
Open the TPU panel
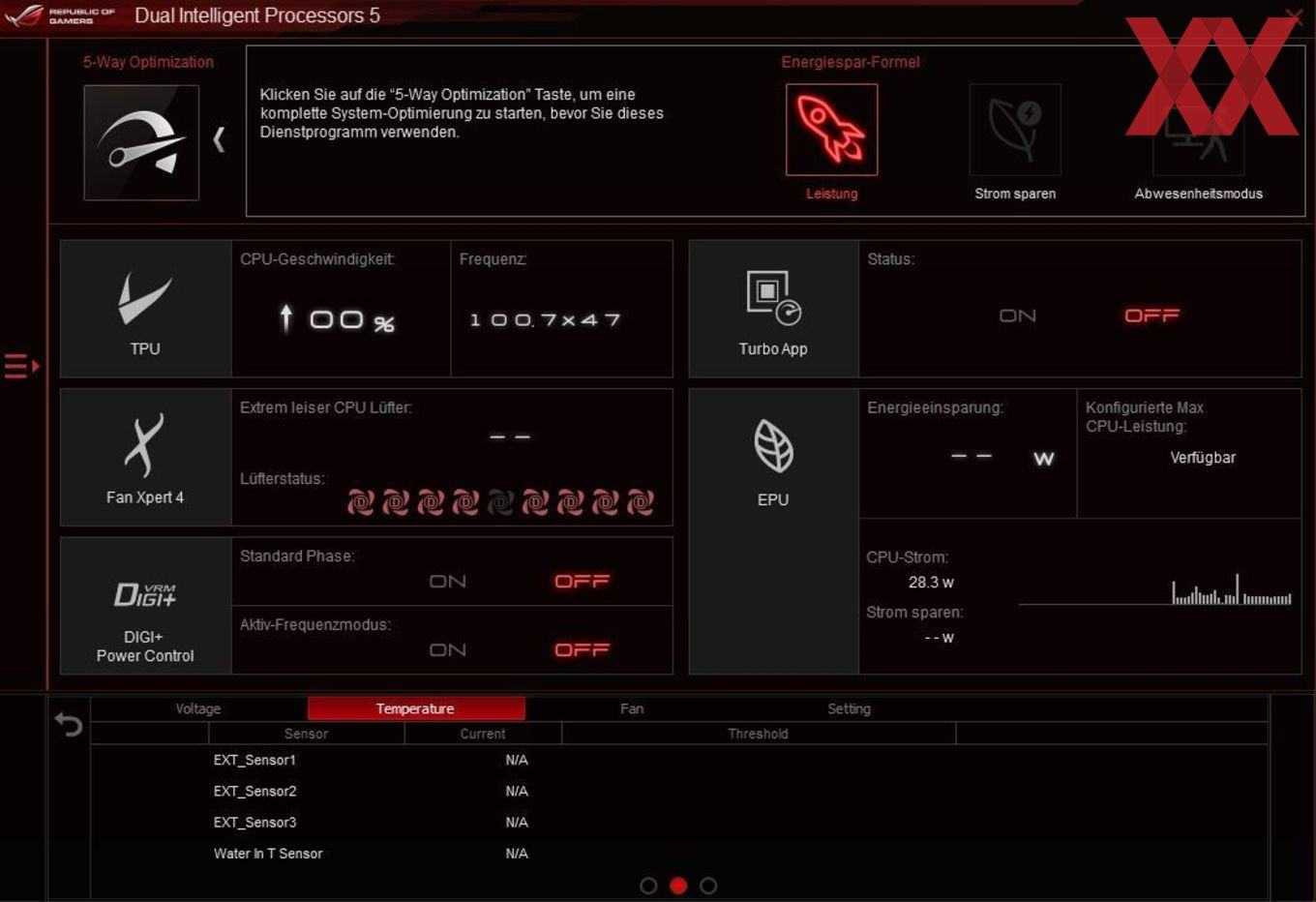click(x=145, y=309)
